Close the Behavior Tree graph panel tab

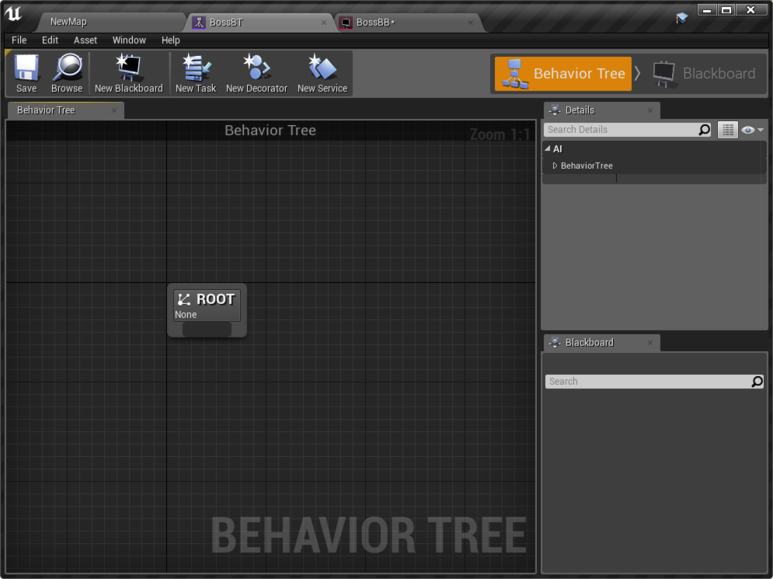point(114,110)
